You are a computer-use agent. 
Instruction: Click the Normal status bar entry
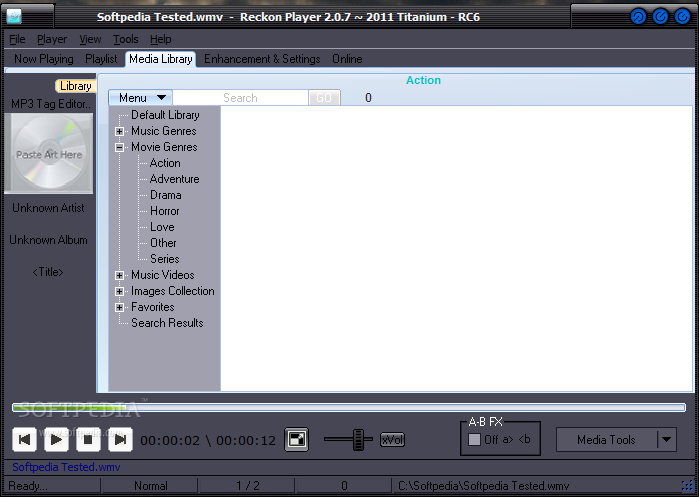point(151,486)
